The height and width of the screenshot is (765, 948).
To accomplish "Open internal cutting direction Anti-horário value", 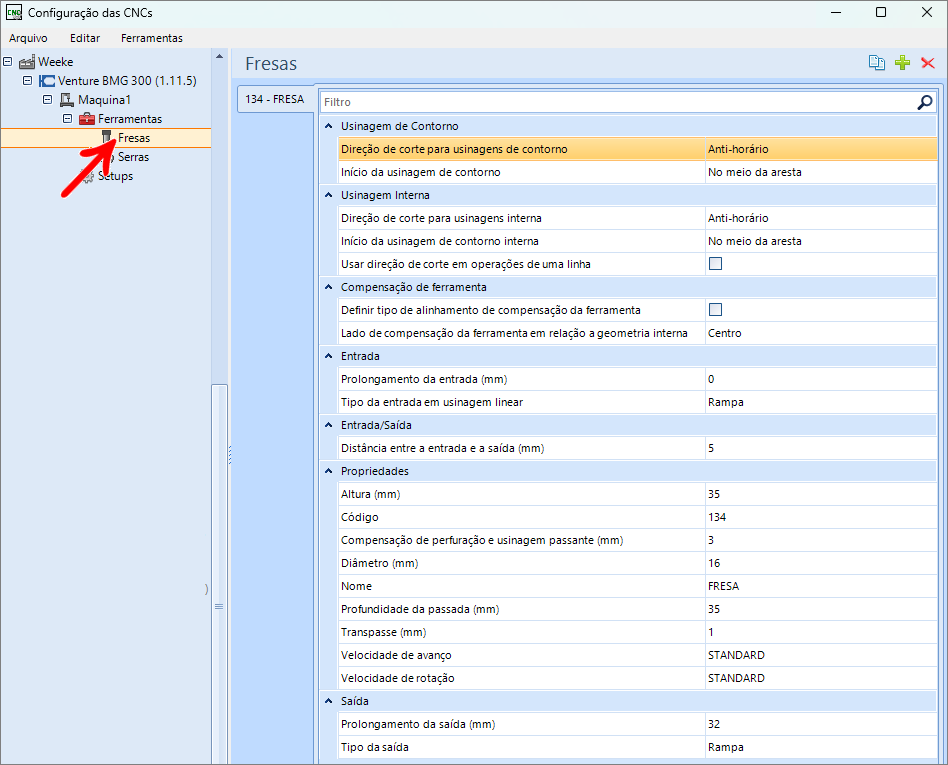I will tap(820, 218).
